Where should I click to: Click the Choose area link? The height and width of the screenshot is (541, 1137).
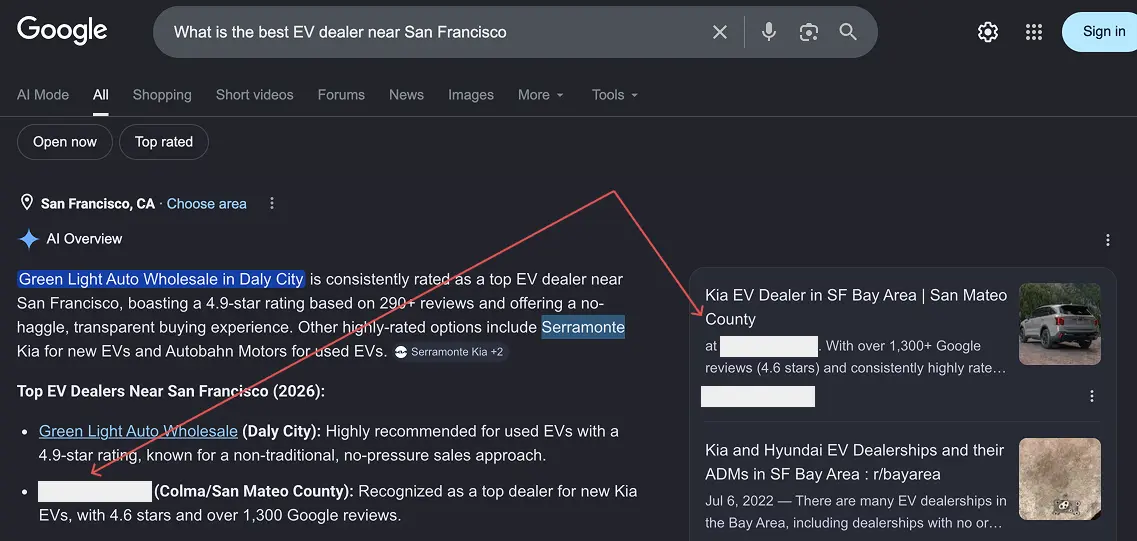[x=207, y=204]
